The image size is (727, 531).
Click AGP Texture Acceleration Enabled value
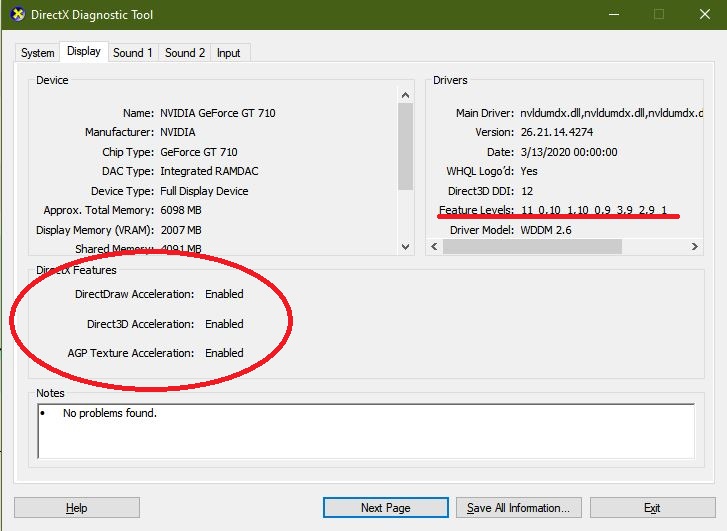[x=224, y=353]
